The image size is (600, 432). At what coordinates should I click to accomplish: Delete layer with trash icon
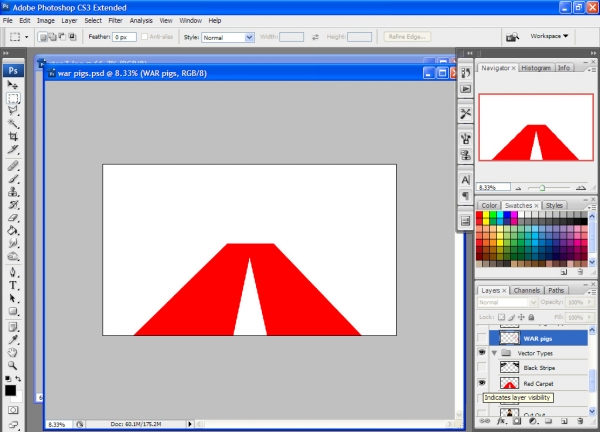pyautogui.click(x=580, y=421)
